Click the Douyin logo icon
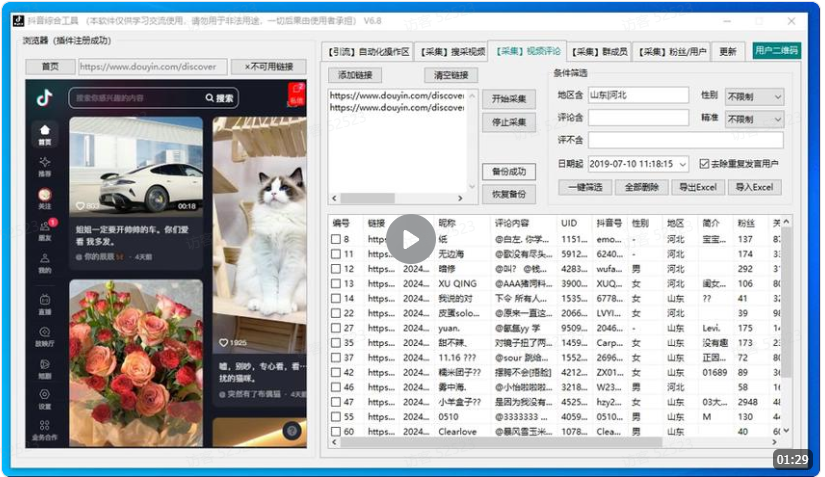 click(x=44, y=98)
